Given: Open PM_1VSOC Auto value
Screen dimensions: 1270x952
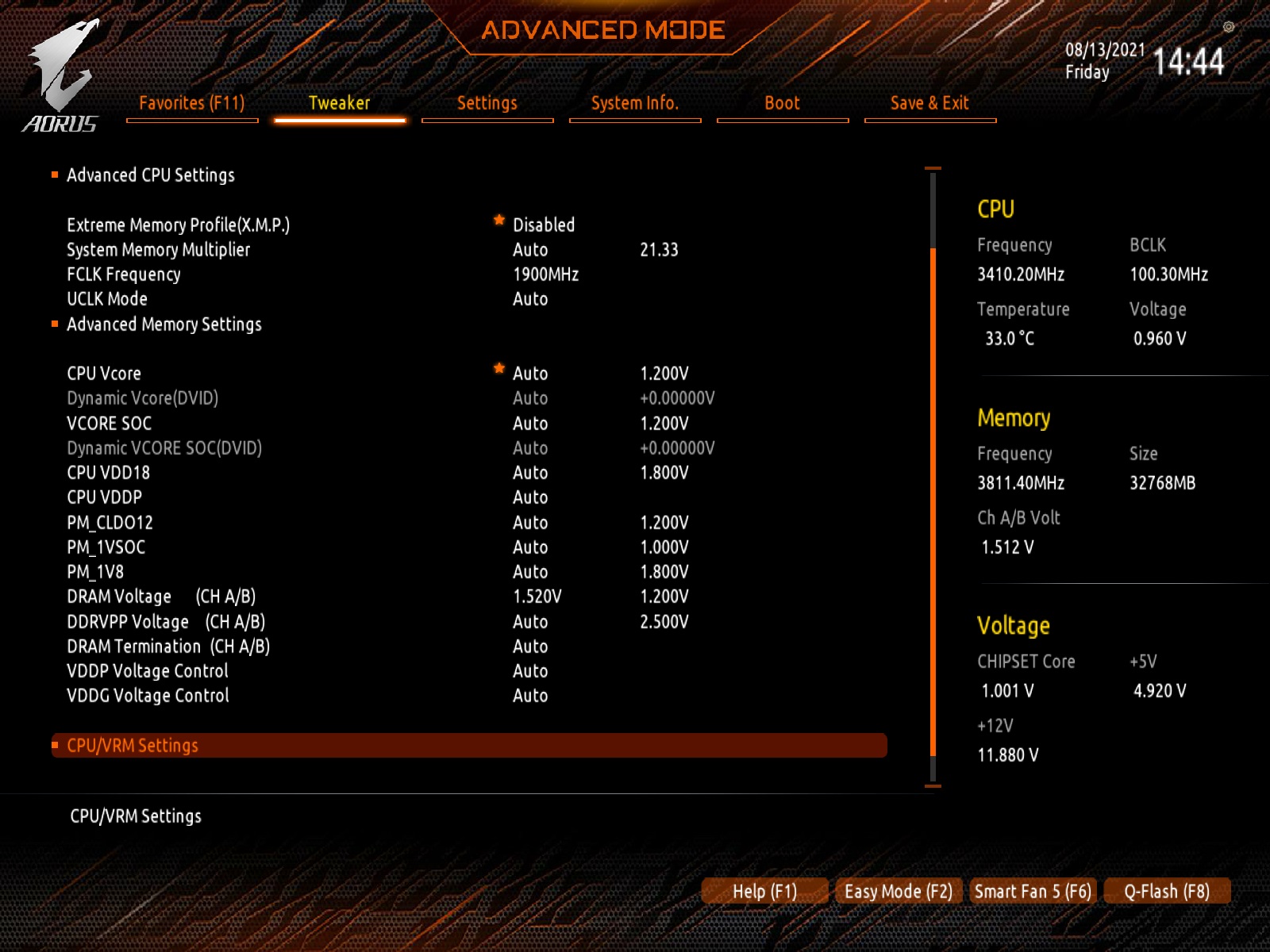Looking at the screenshot, I should click(530, 547).
